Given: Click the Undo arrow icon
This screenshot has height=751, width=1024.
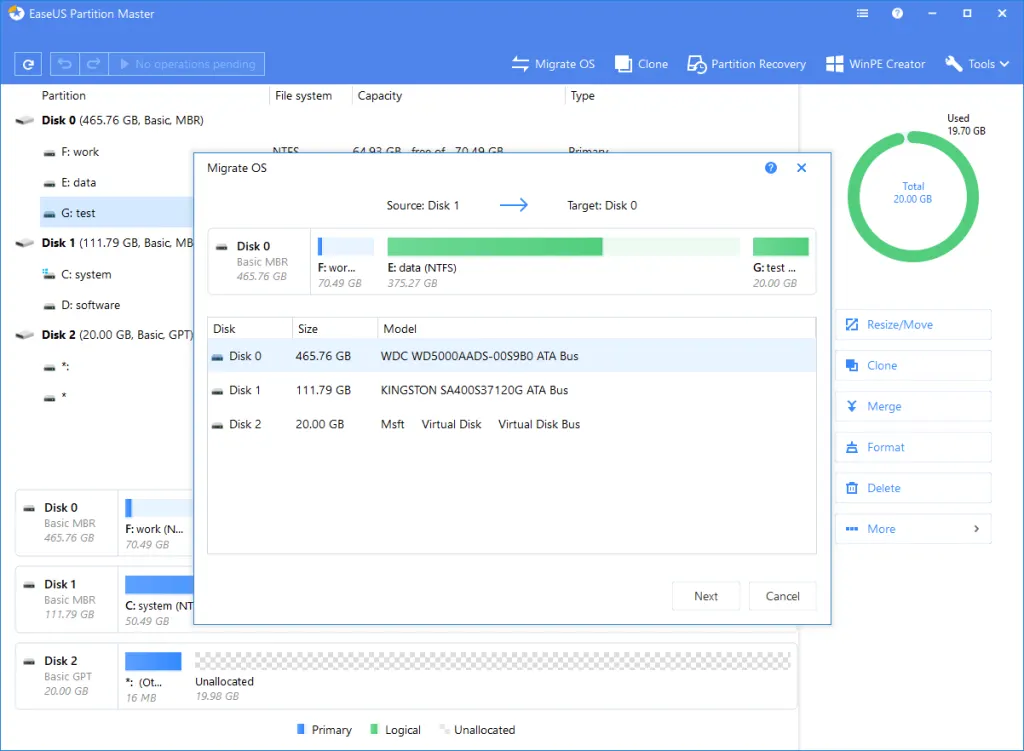Looking at the screenshot, I should 64,63.
